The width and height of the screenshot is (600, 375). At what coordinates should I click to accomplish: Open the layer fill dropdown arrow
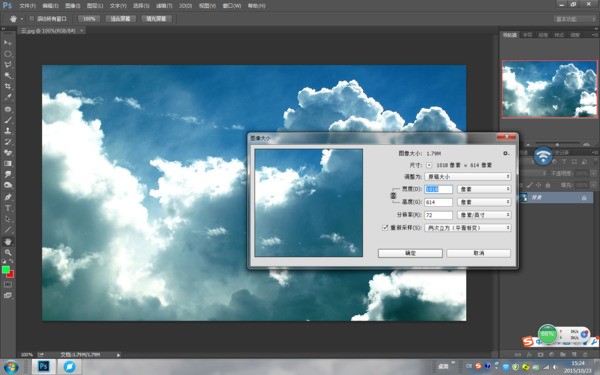(593, 185)
